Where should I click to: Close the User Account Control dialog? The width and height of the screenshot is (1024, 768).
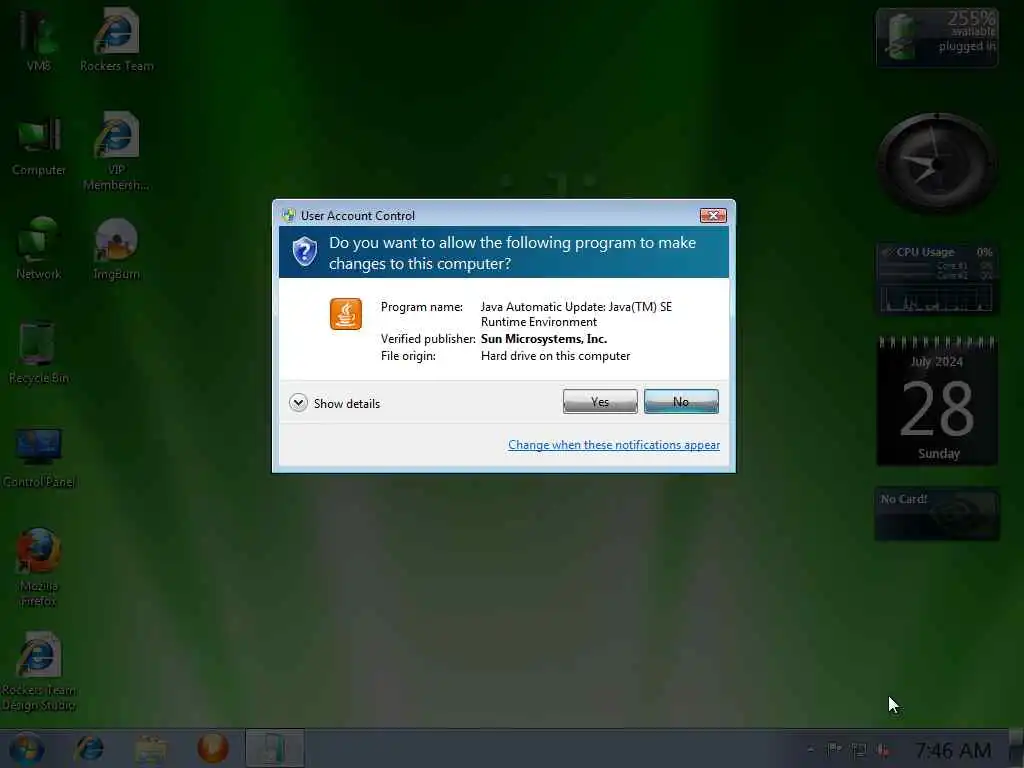[712, 216]
